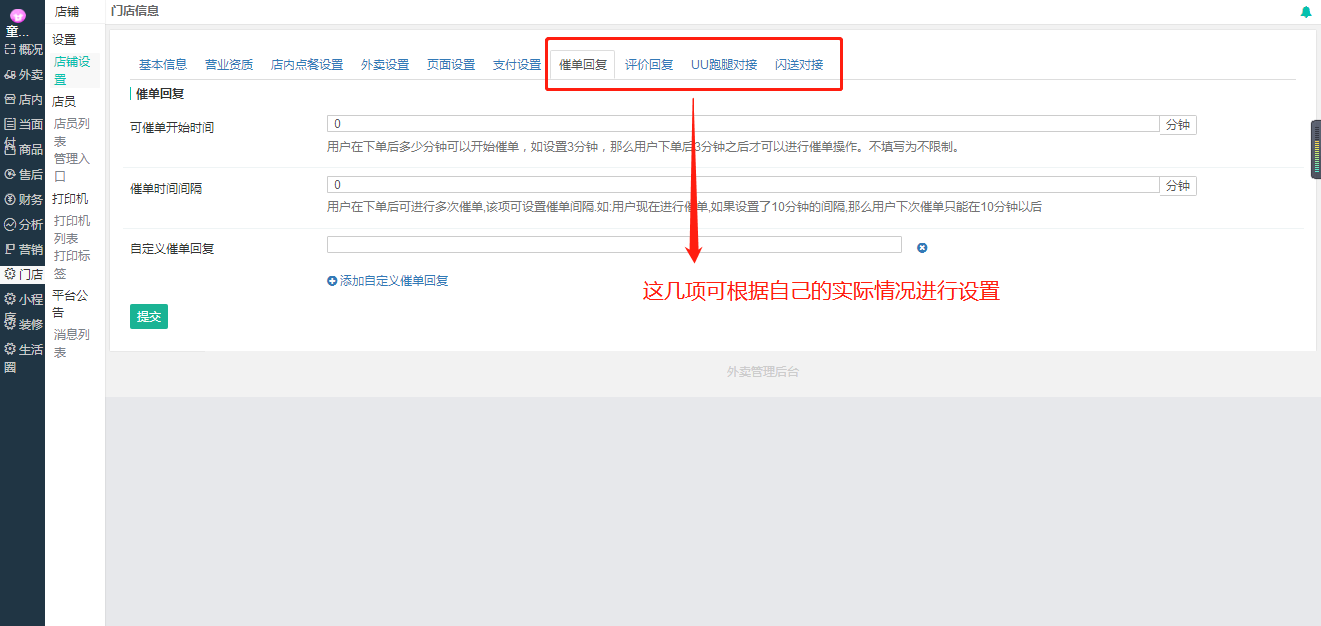1321x626 pixels.
Task: Focus the 催单时间间隔 input field
Action: (743, 185)
